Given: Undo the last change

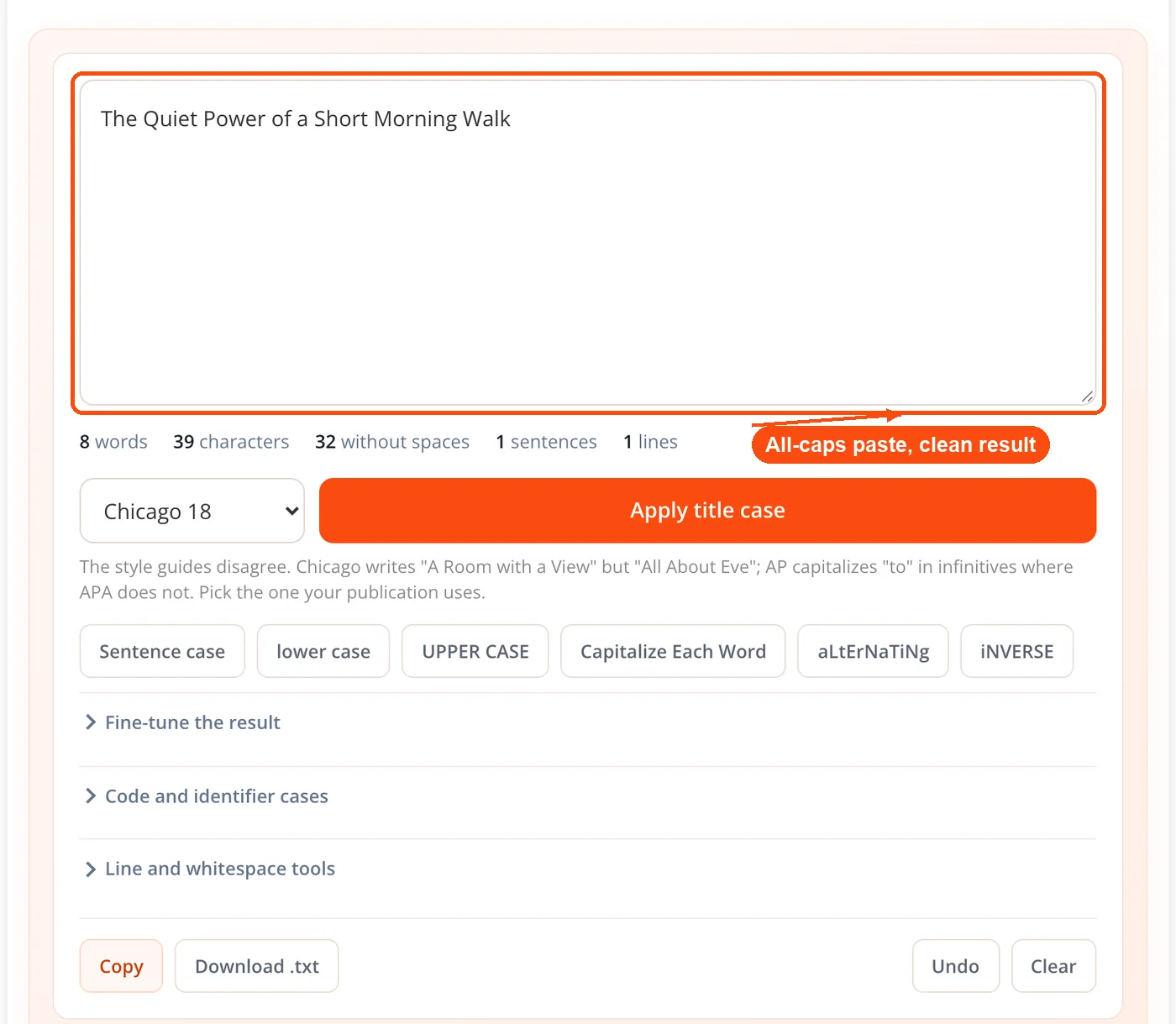Looking at the screenshot, I should click(x=955, y=966).
